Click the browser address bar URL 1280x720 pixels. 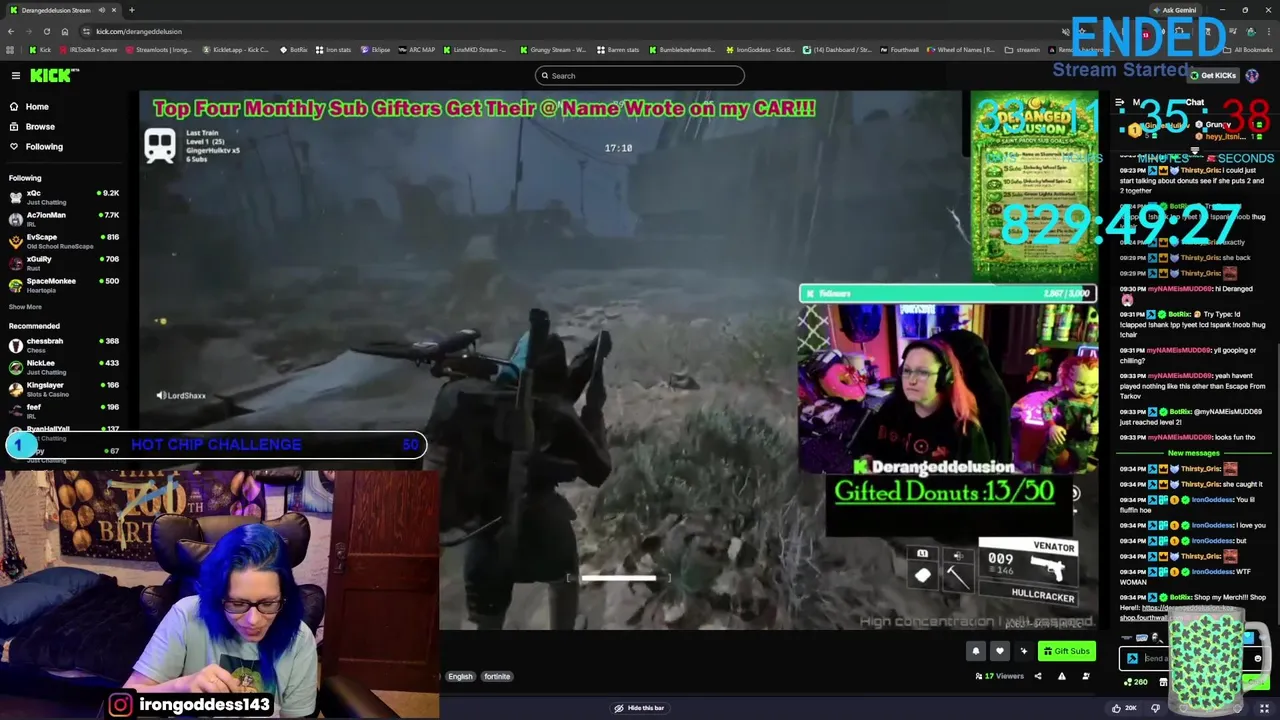pyautogui.click(x=139, y=31)
